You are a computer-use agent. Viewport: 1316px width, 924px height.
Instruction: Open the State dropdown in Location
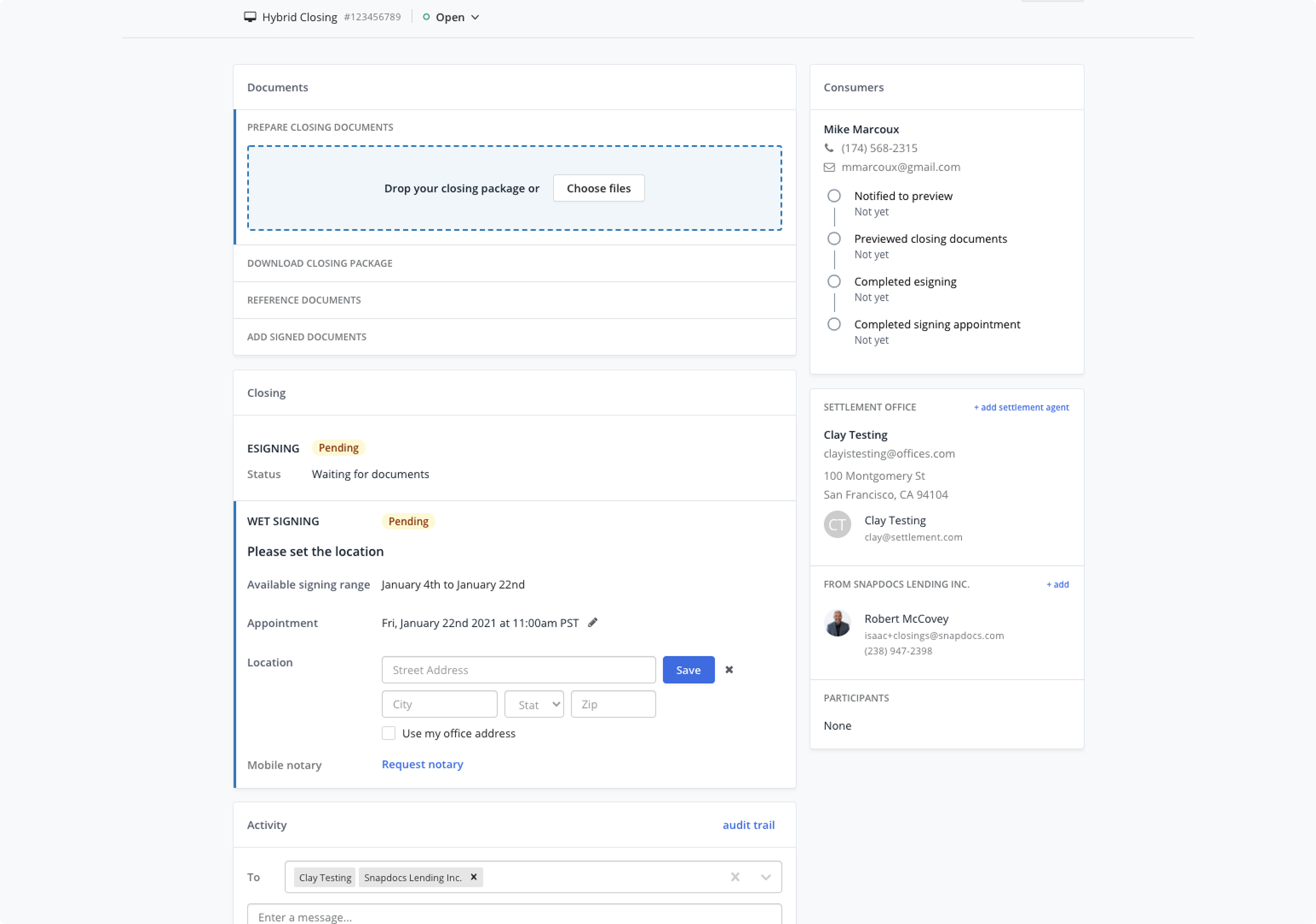pos(534,704)
